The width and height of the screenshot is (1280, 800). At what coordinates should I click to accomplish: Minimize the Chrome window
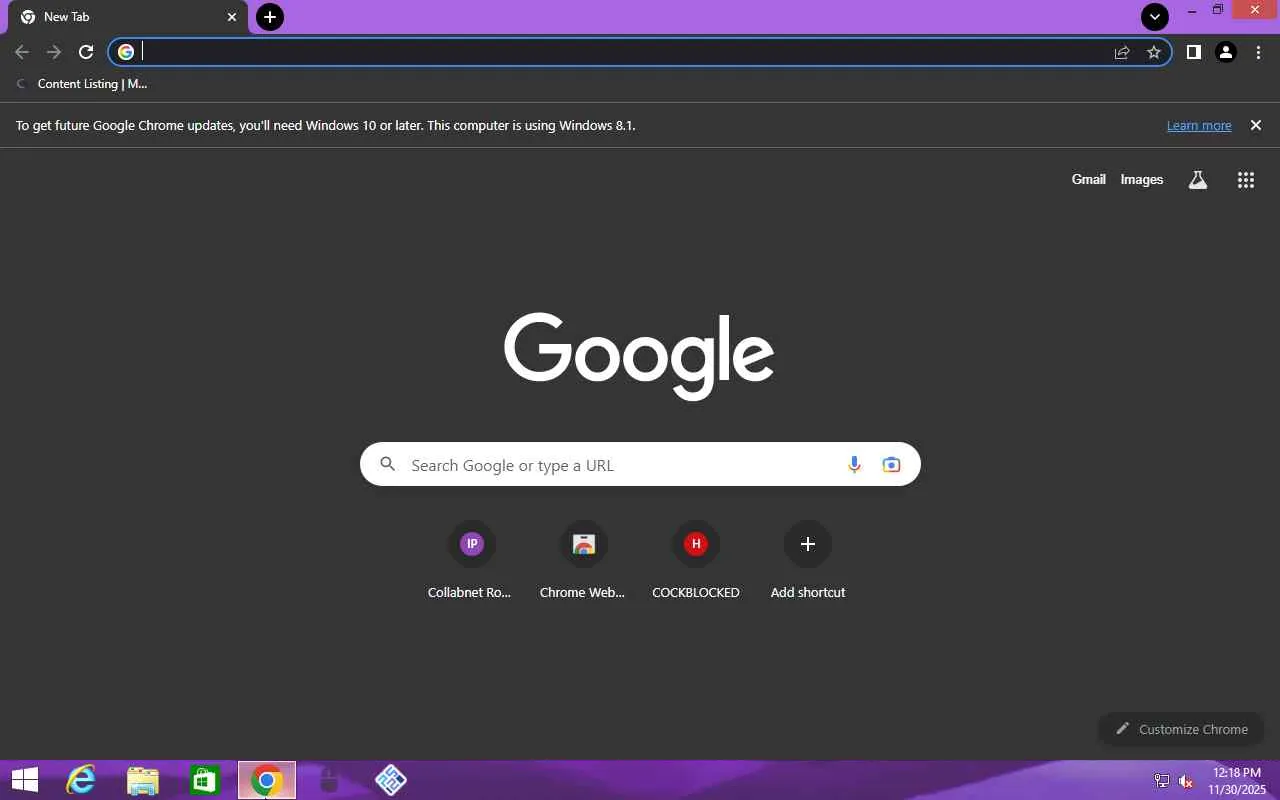click(1191, 11)
